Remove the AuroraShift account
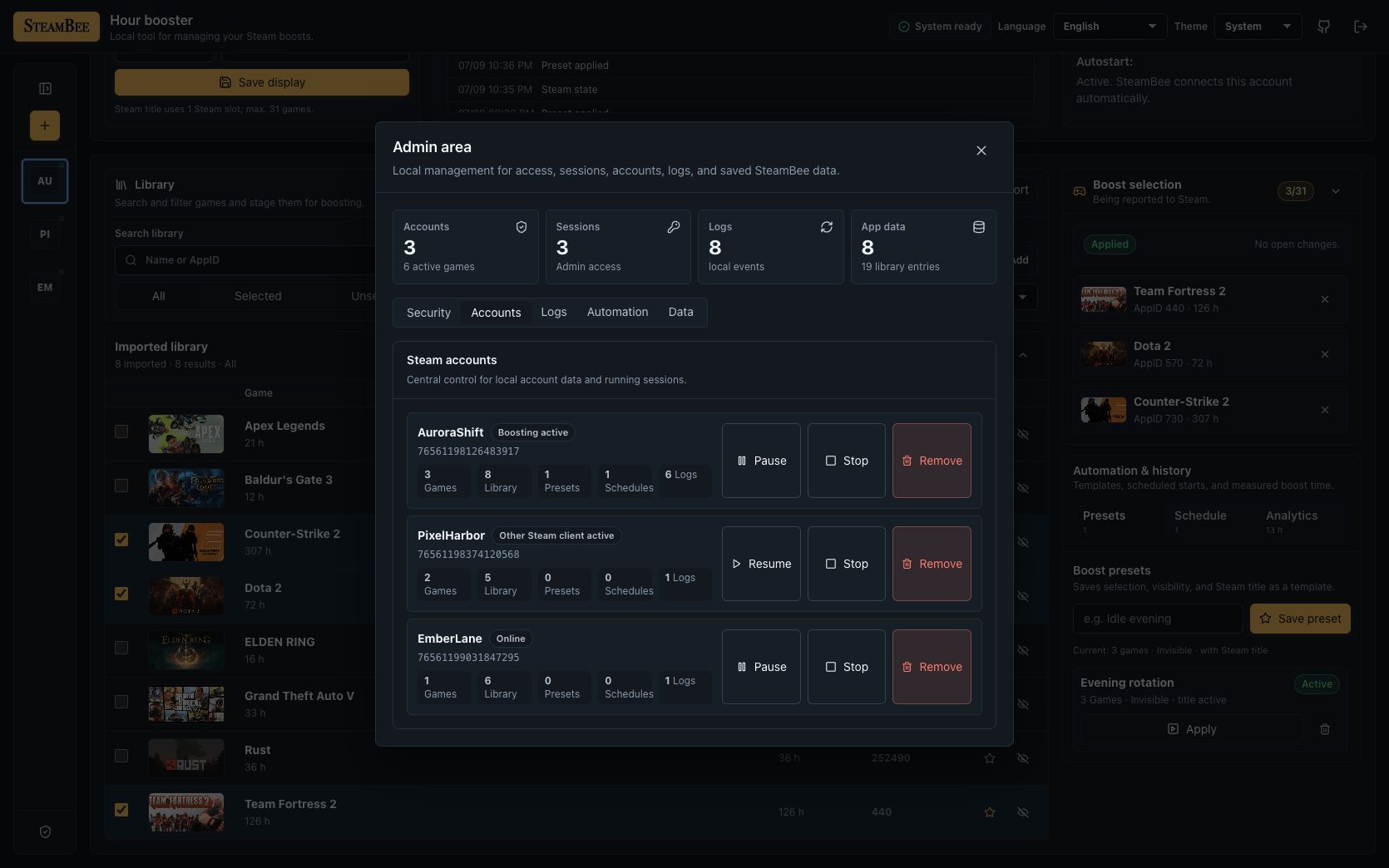The height and width of the screenshot is (868, 1389). pyautogui.click(x=932, y=461)
